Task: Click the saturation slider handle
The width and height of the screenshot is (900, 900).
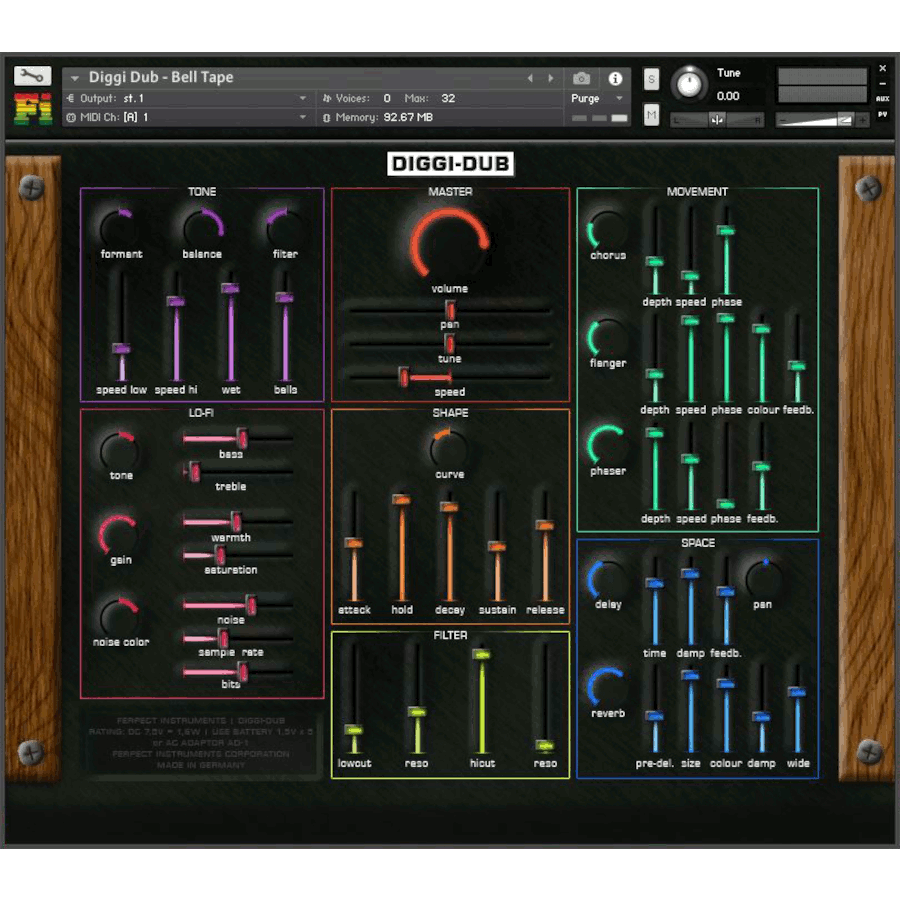Action: coord(220,554)
